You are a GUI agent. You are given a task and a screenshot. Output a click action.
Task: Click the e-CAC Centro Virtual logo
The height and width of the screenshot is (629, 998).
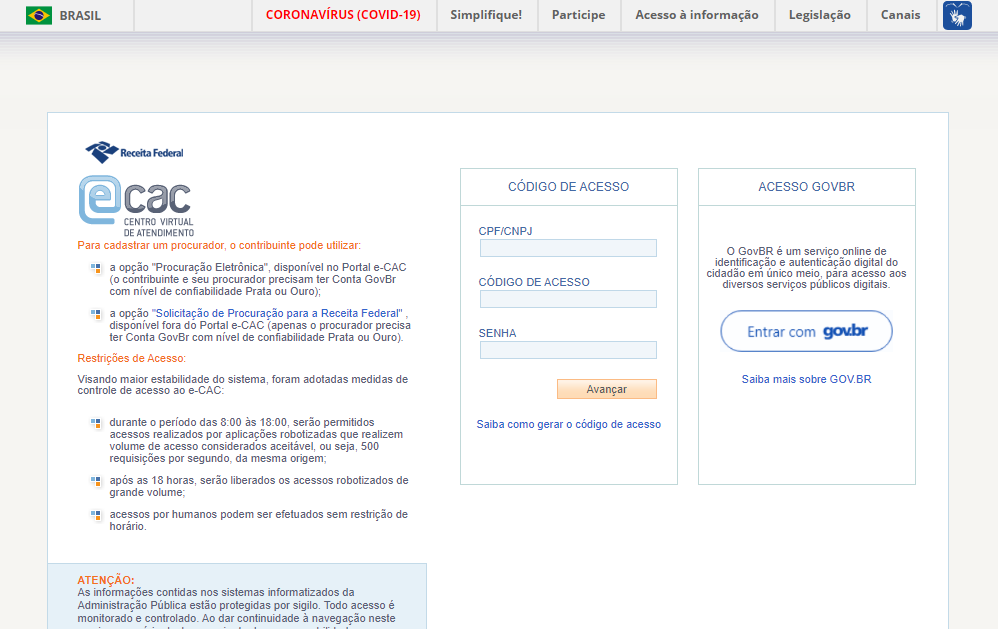click(136, 206)
